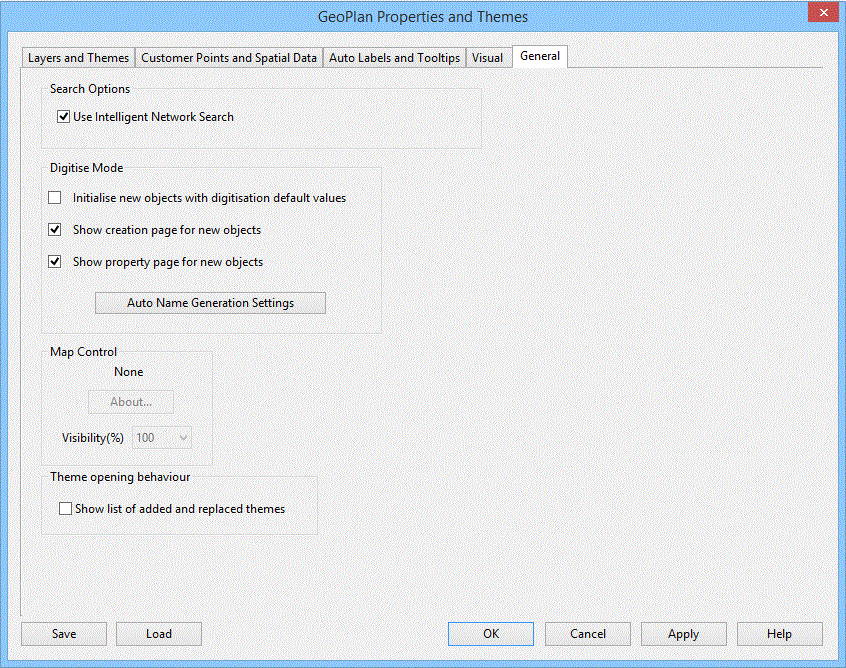
Task: Open Auto Name Generation Settings
Action: click(x=210, y=303)
